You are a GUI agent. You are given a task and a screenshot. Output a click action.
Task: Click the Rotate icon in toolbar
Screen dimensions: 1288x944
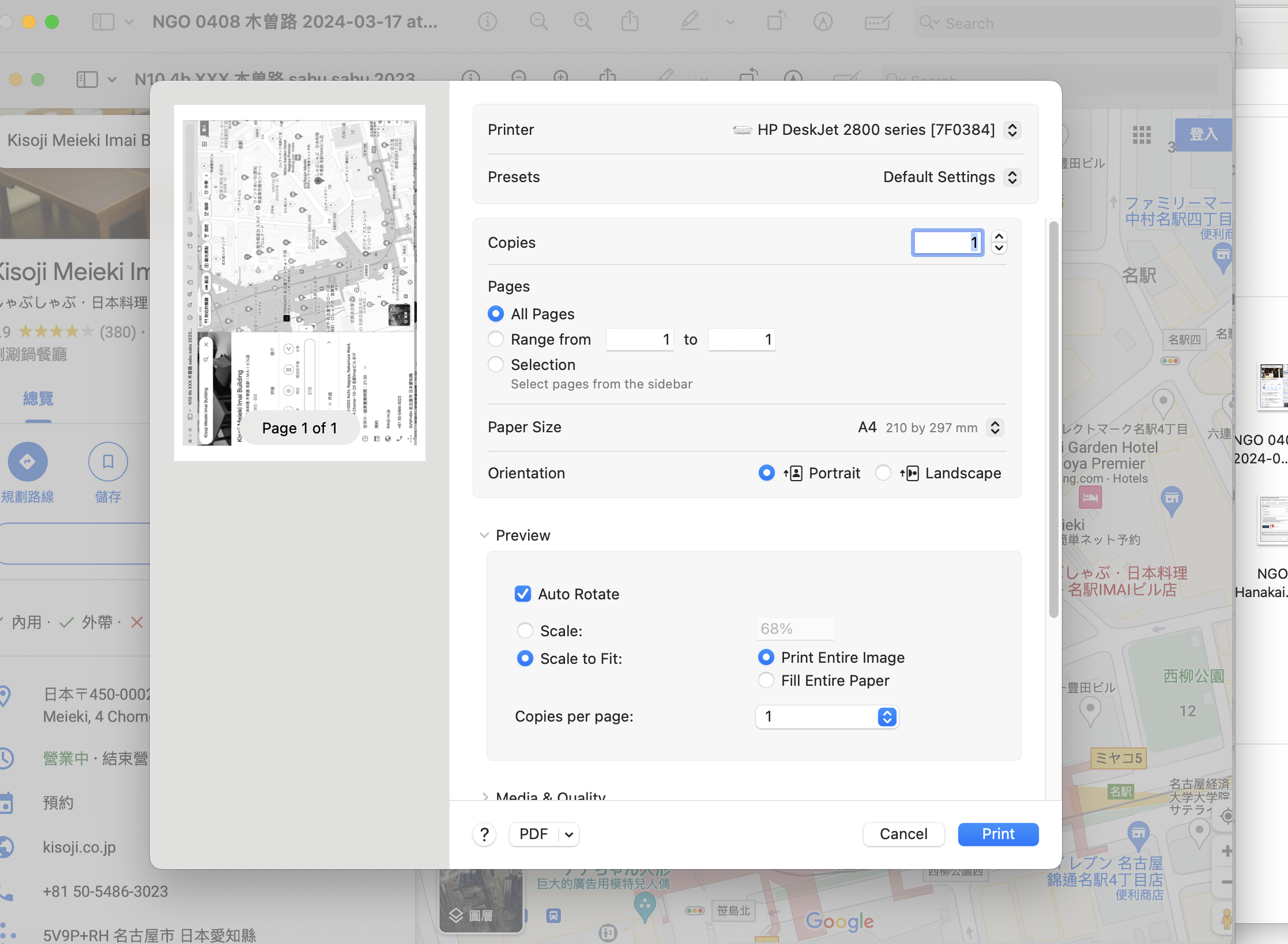776,22
